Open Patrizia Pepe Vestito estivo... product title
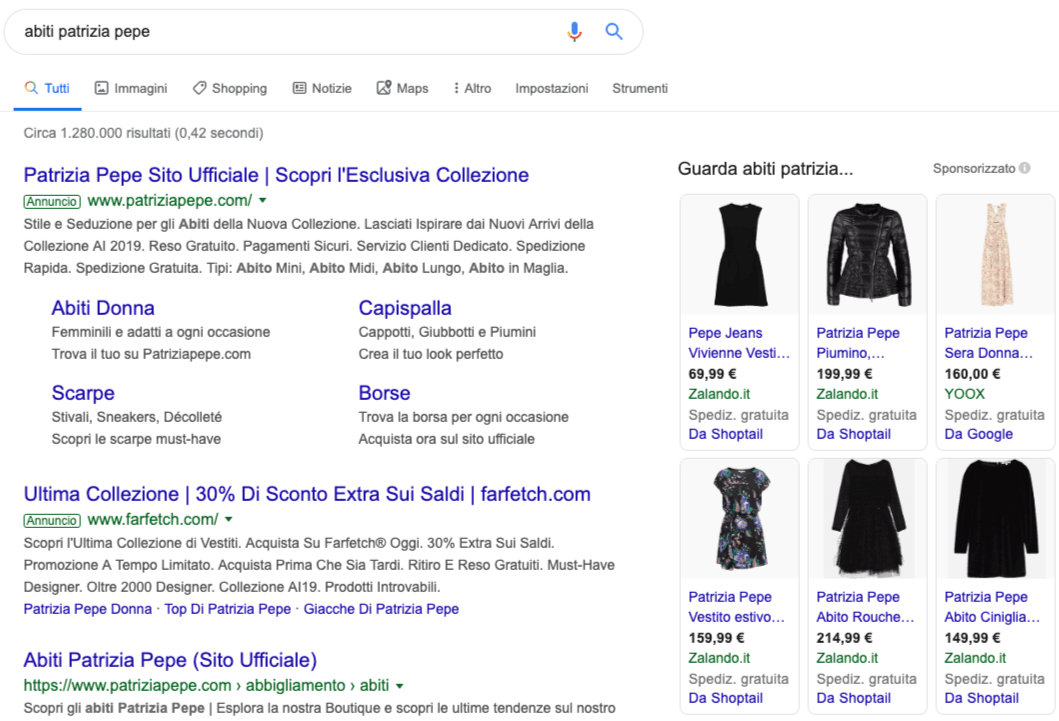Screen dimensions: 1059x721 [x=737, y=607]
